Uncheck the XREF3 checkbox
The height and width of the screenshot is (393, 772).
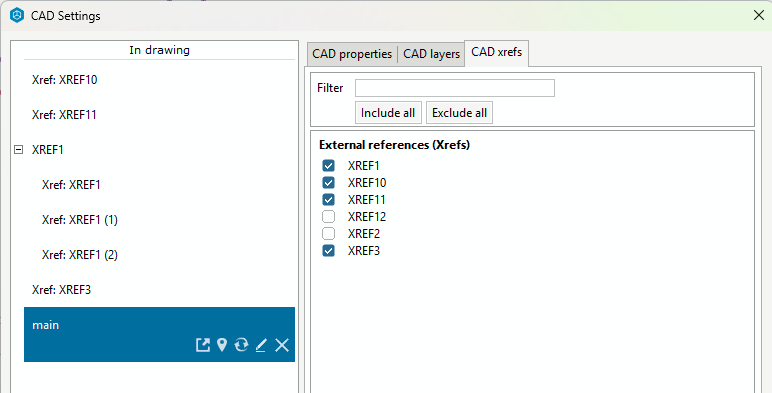[x=328, y=251]
